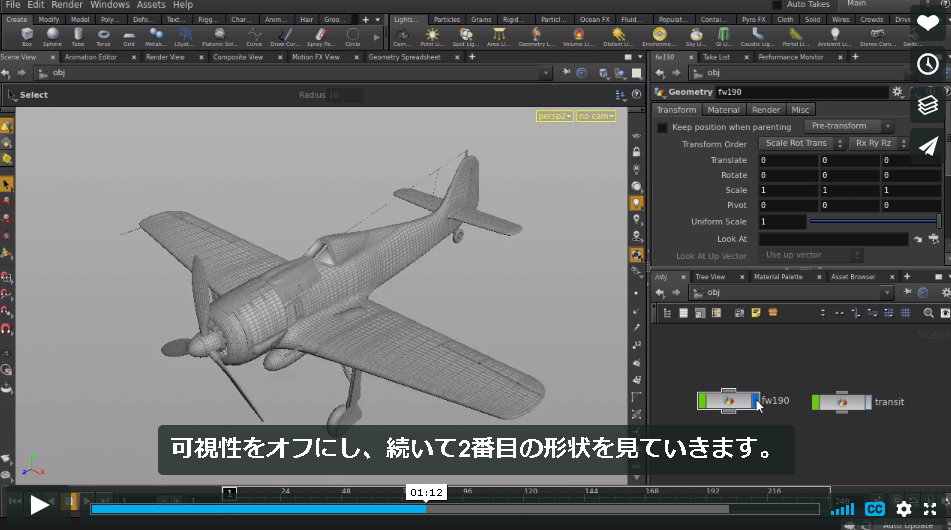
Task: Select the Platonic Solids shelf tool
Action: pyautogui.click(x=220, y=36)
